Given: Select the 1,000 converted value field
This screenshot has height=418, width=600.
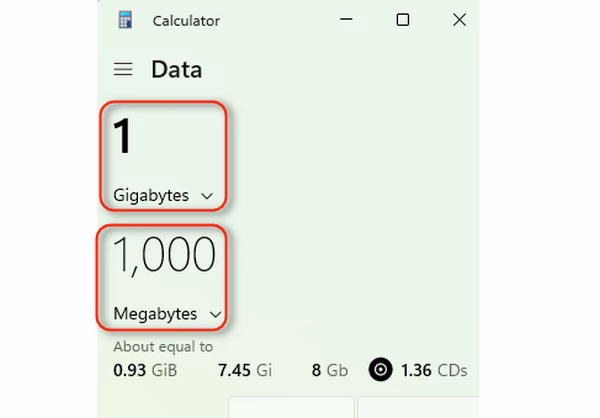Looking at the screenshot, I should pyautogui.click(x=164, y=257).
